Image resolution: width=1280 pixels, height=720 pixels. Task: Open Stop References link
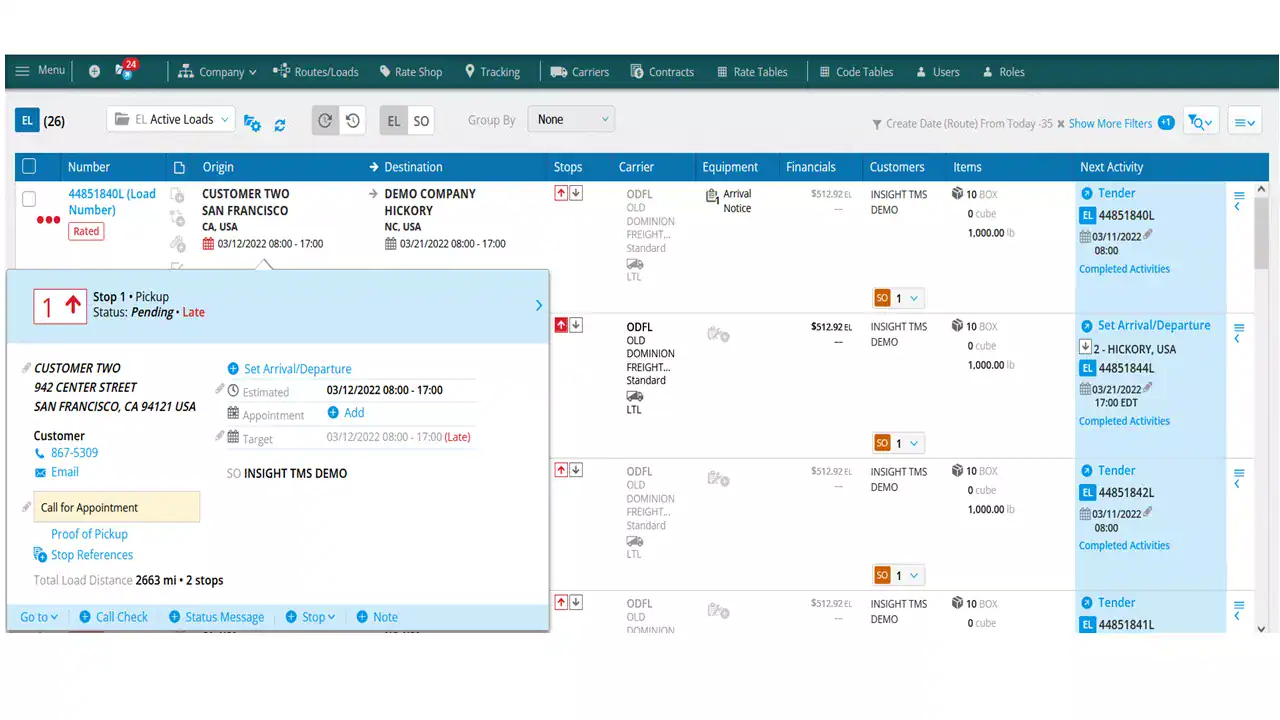92,555
